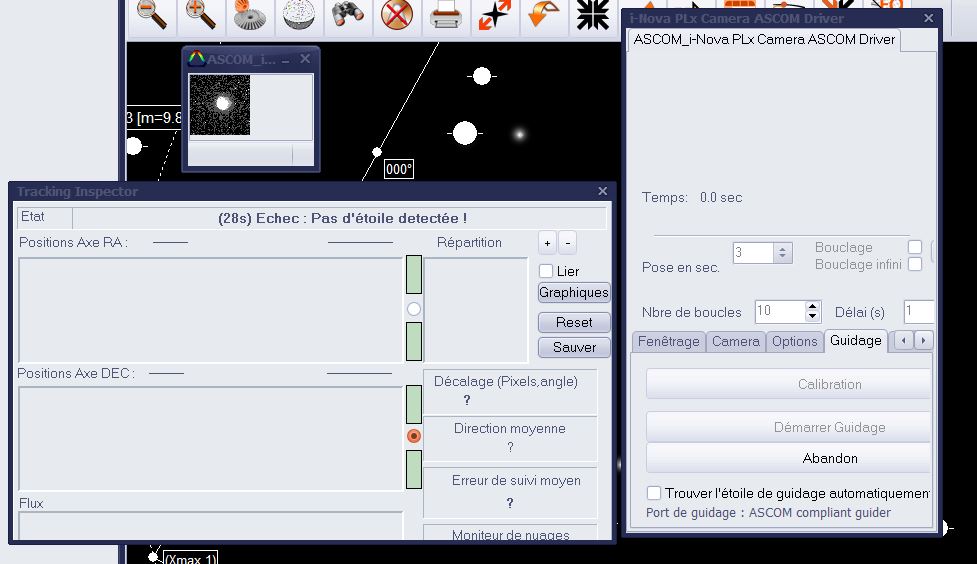Select the DEC axis radio button

click(414, 436)
